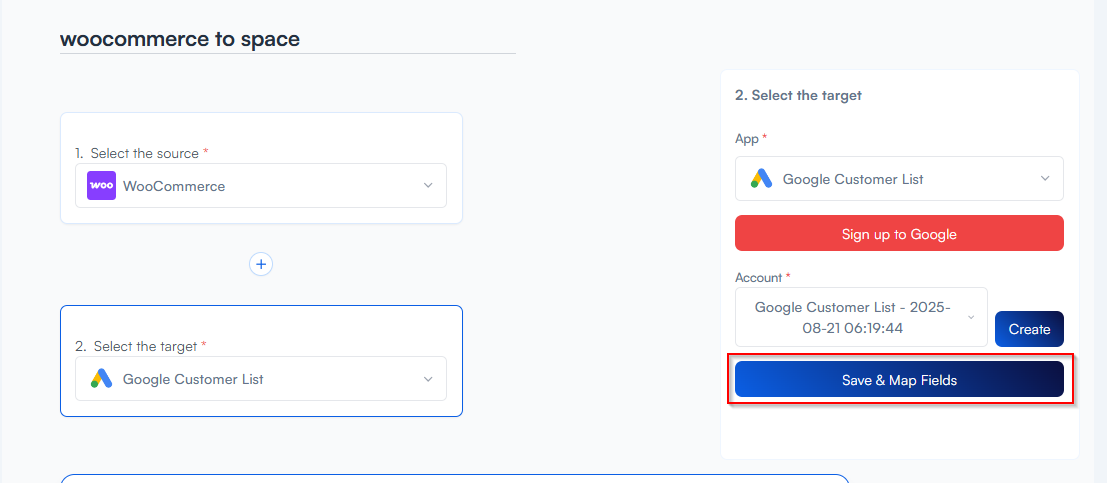Click the Create button beside Account

tap(1029, 329)
